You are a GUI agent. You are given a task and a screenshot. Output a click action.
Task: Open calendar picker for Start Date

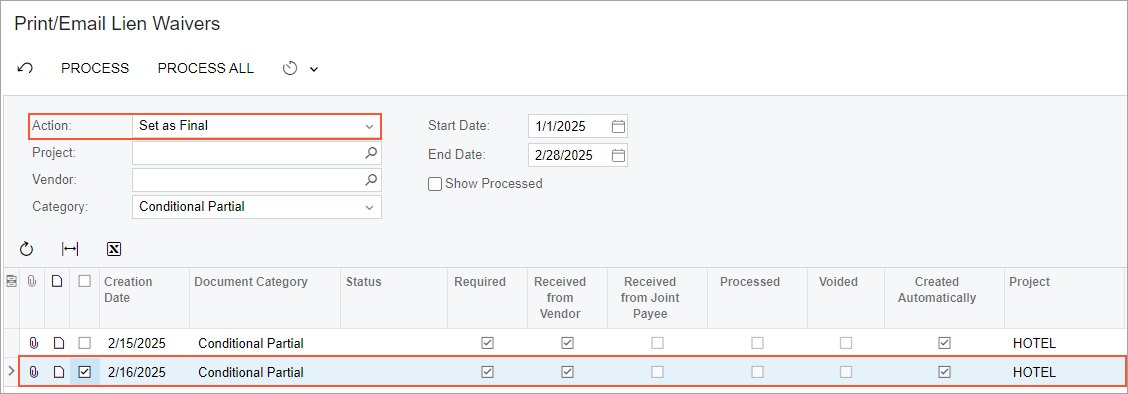pyautogui.click(x=618, y=127)
